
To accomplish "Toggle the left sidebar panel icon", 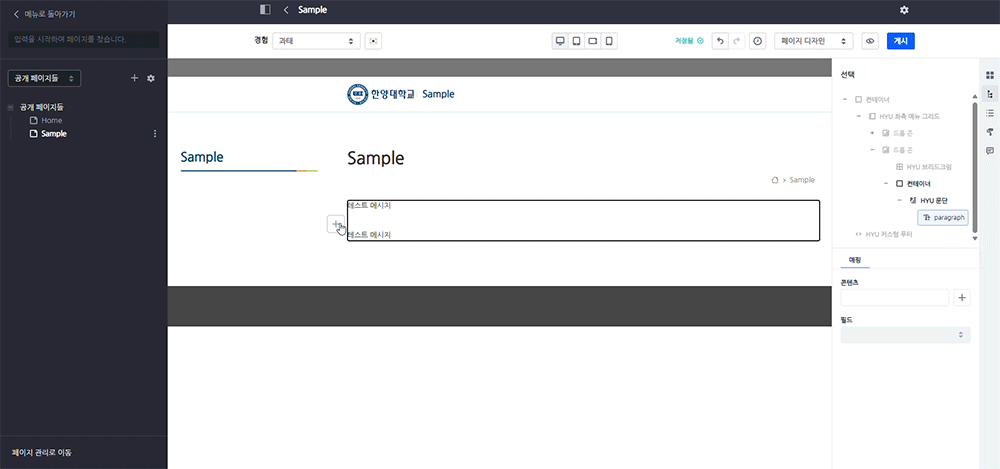I will (265, 10).
